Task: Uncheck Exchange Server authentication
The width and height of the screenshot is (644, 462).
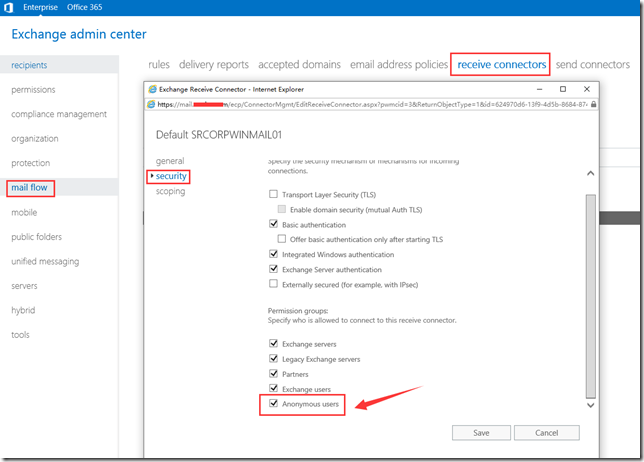Action: point(273,269)
